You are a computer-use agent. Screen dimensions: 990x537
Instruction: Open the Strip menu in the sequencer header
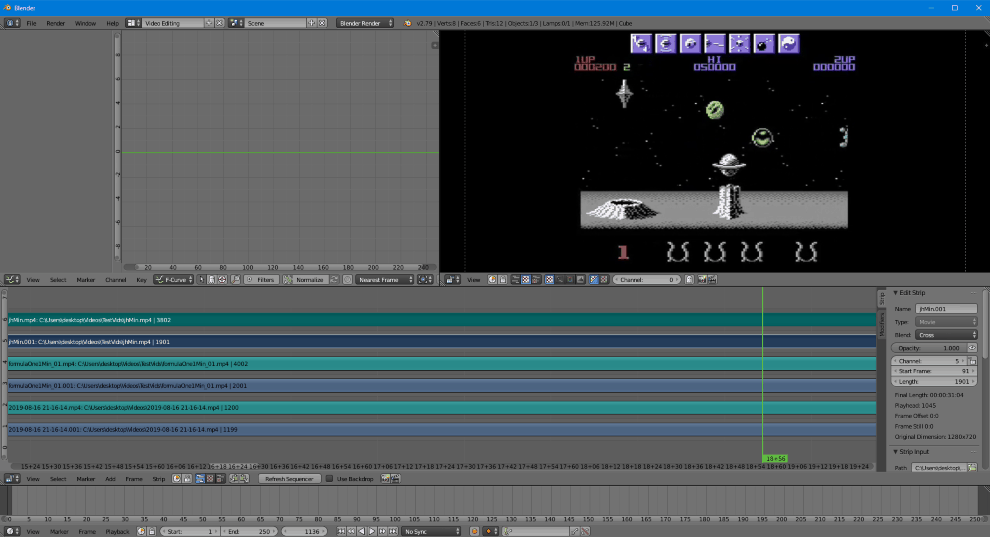158,479
